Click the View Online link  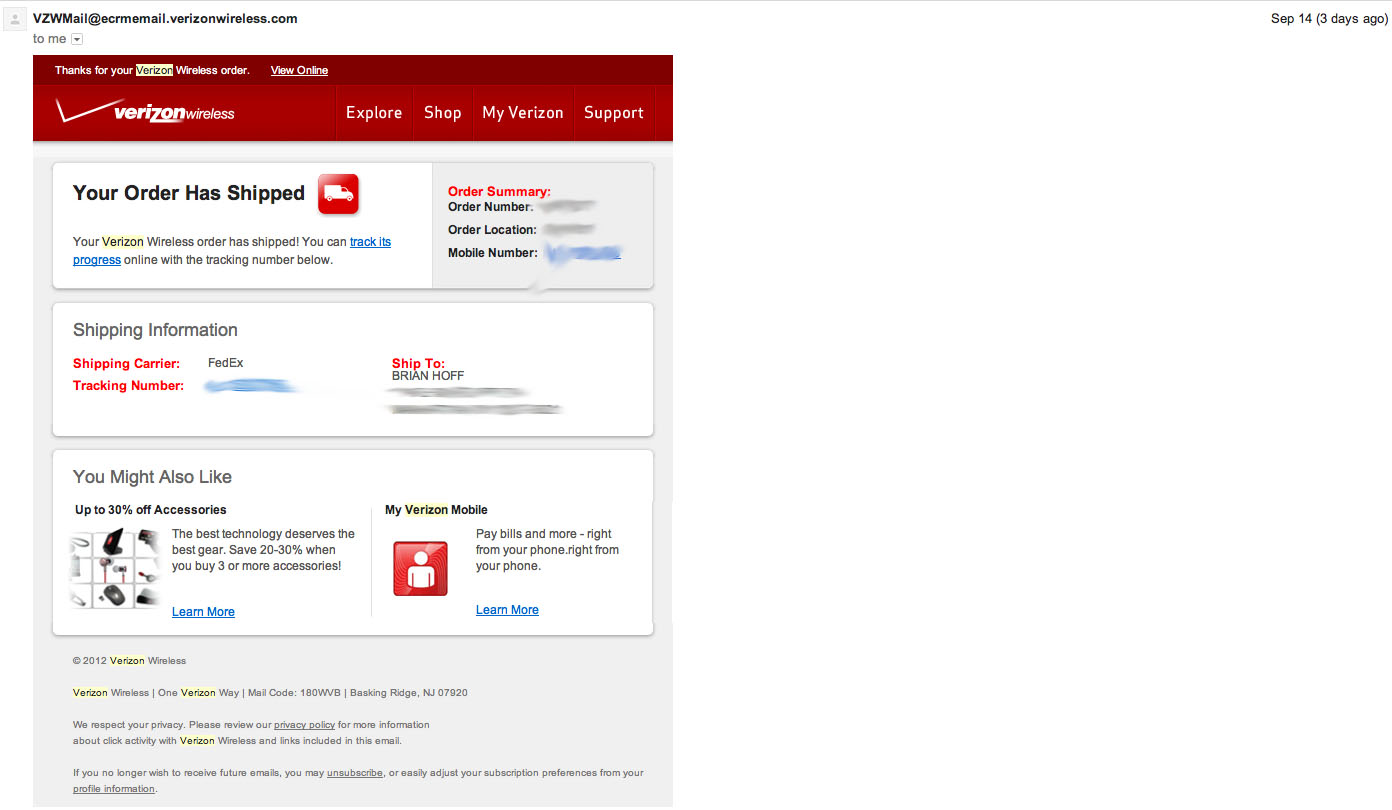click(x=299, y=70)
